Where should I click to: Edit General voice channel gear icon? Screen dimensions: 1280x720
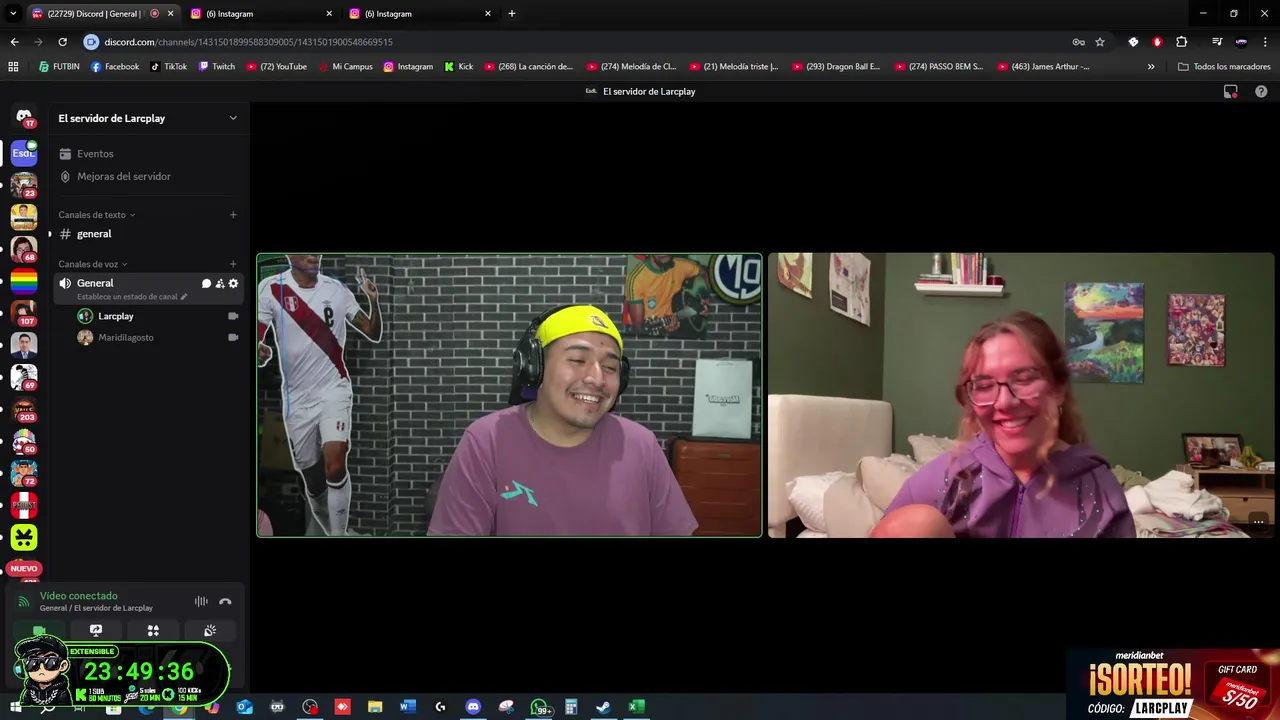pyautogui.click(x=233, y=284)
